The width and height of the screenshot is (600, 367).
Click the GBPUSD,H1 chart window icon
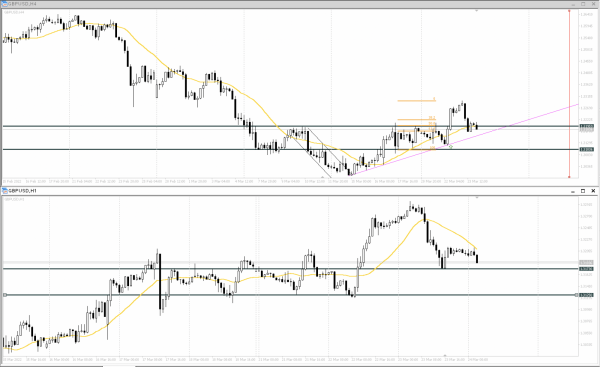click(5, 191)
